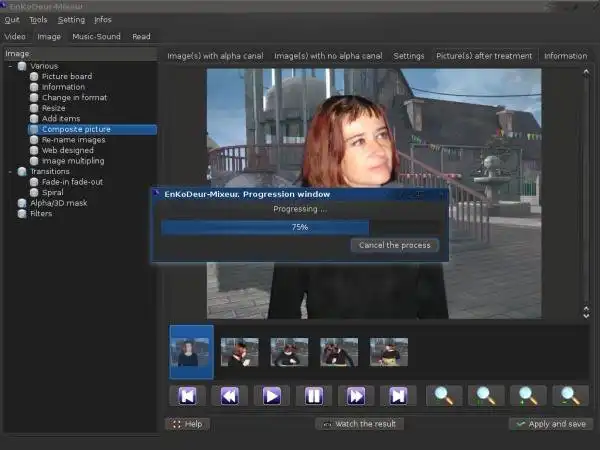This screenshot has width=600, height=450.
Task: Click the last magnifier zoom icon
Action: pos(569,395)
